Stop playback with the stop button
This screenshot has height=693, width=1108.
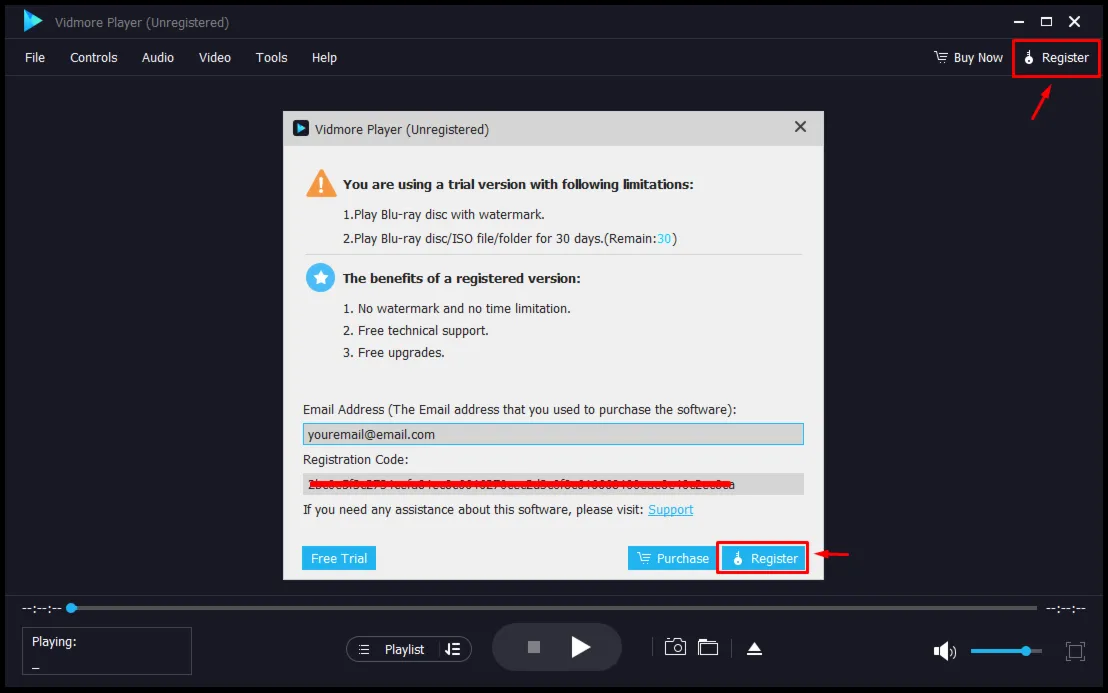click(534, 647)
